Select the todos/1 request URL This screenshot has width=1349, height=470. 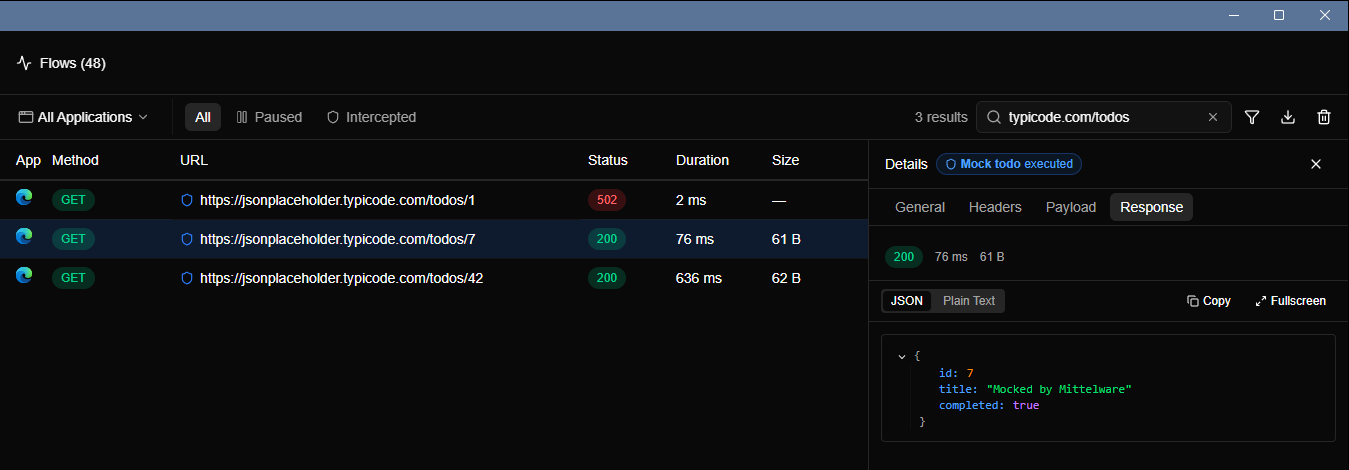pyautogui.click(x=338, y=200)
